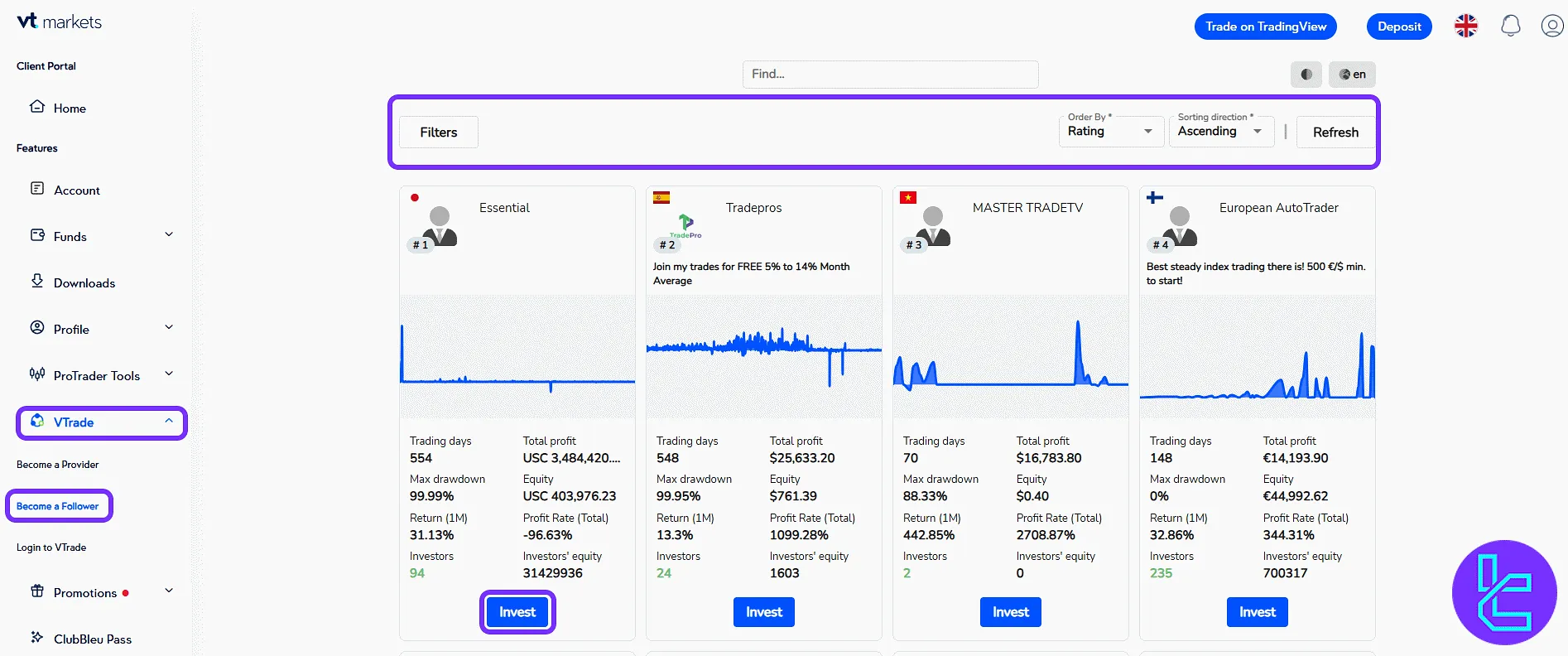The width and height of the screenshot is (1568, 656).
Task: Open the Downloads menu item
Action: click(x=84, y=283)
